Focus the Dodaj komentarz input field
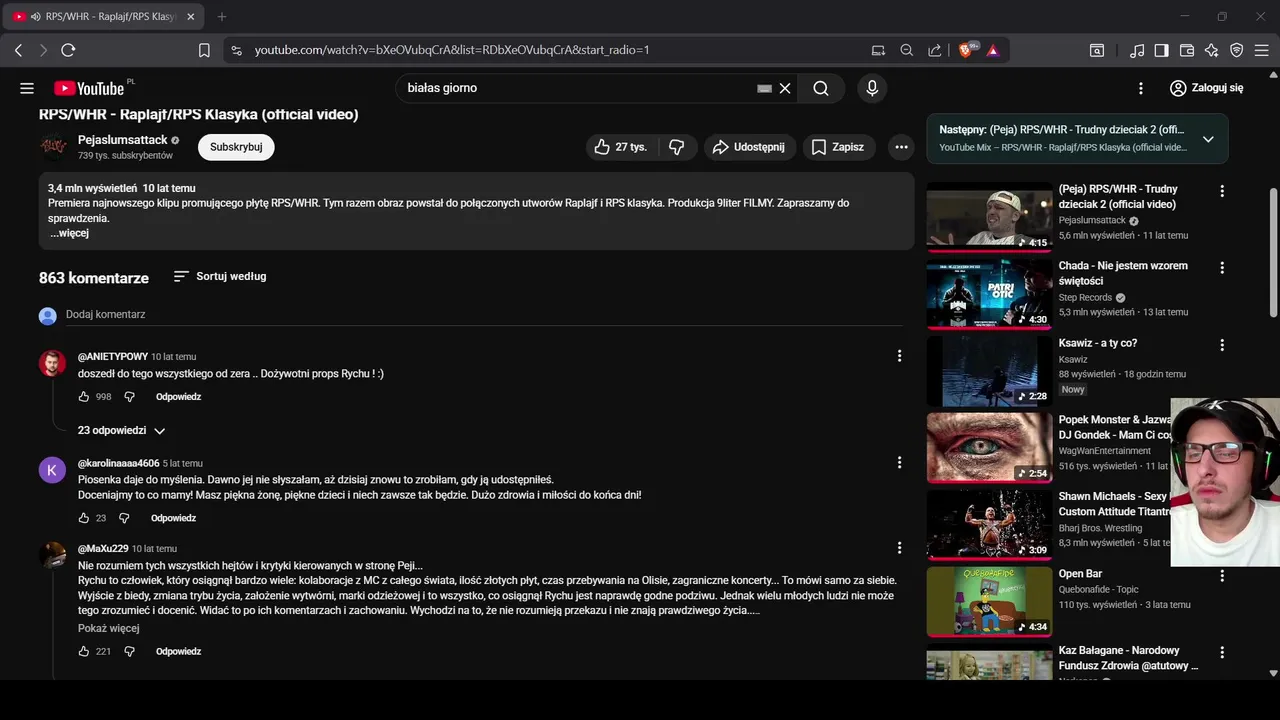The image size is (1280, 720). [484, 315]
